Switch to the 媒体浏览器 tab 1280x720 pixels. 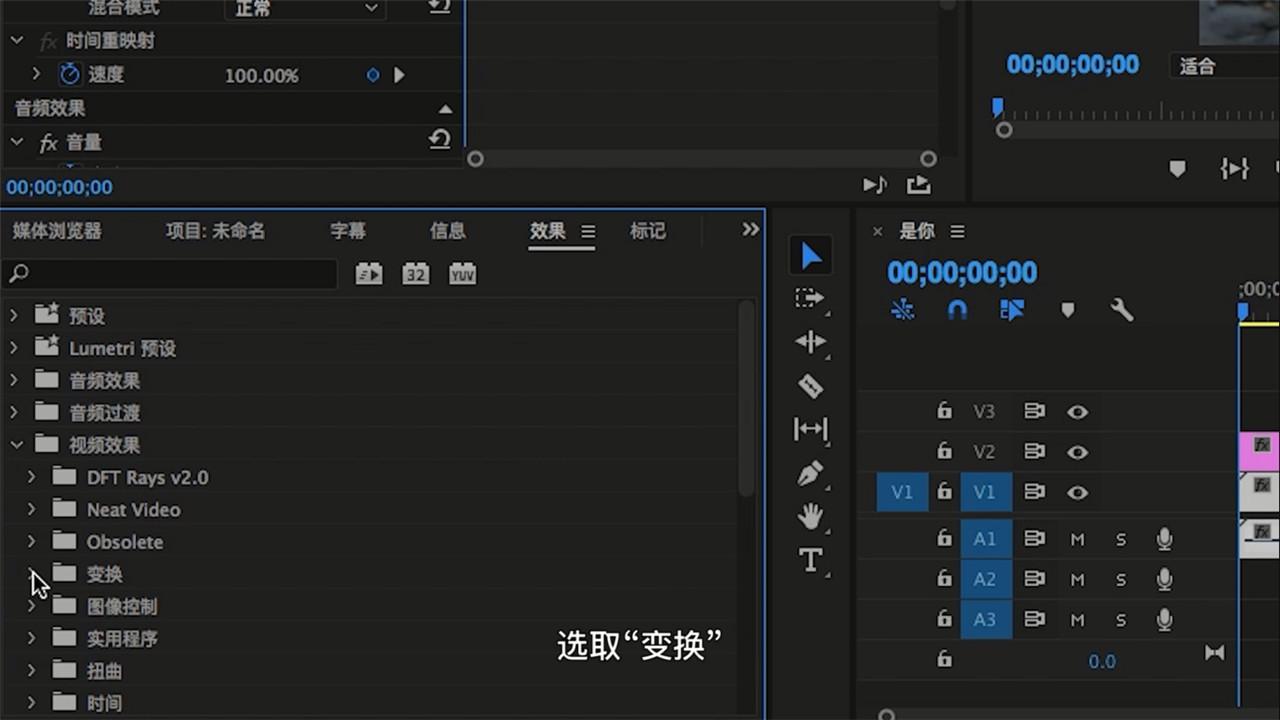tap(57, 231)
